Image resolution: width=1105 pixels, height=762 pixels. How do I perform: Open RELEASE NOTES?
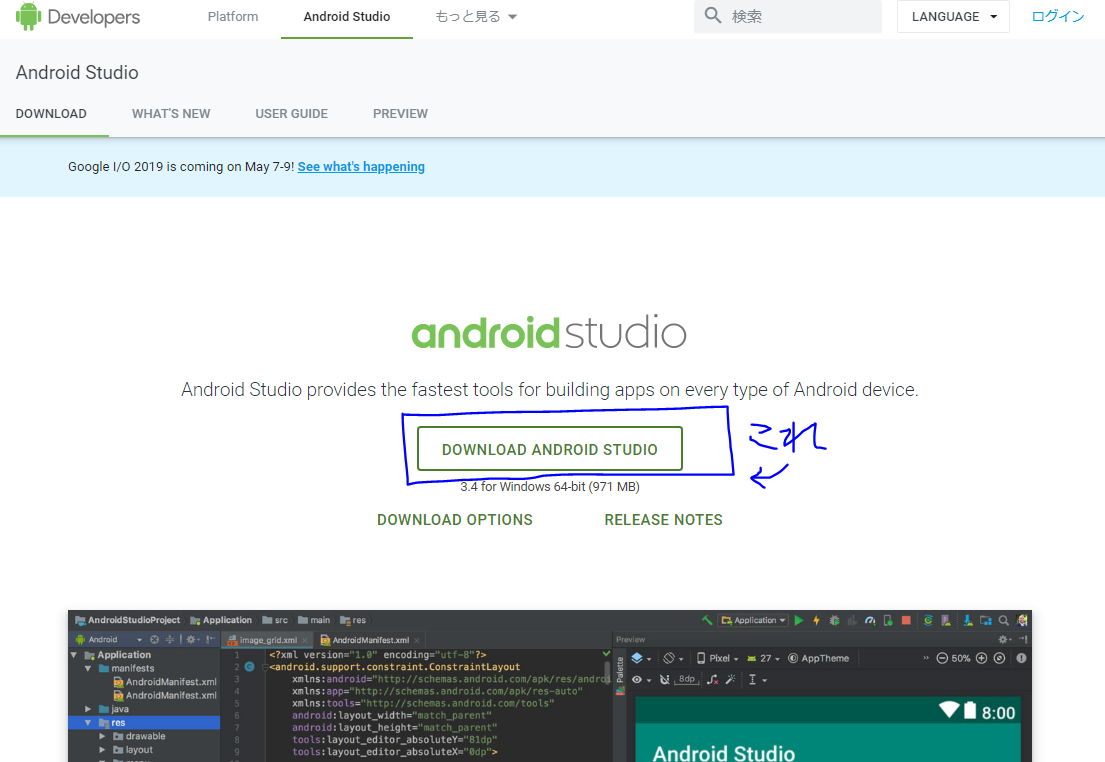click(663, 520)
